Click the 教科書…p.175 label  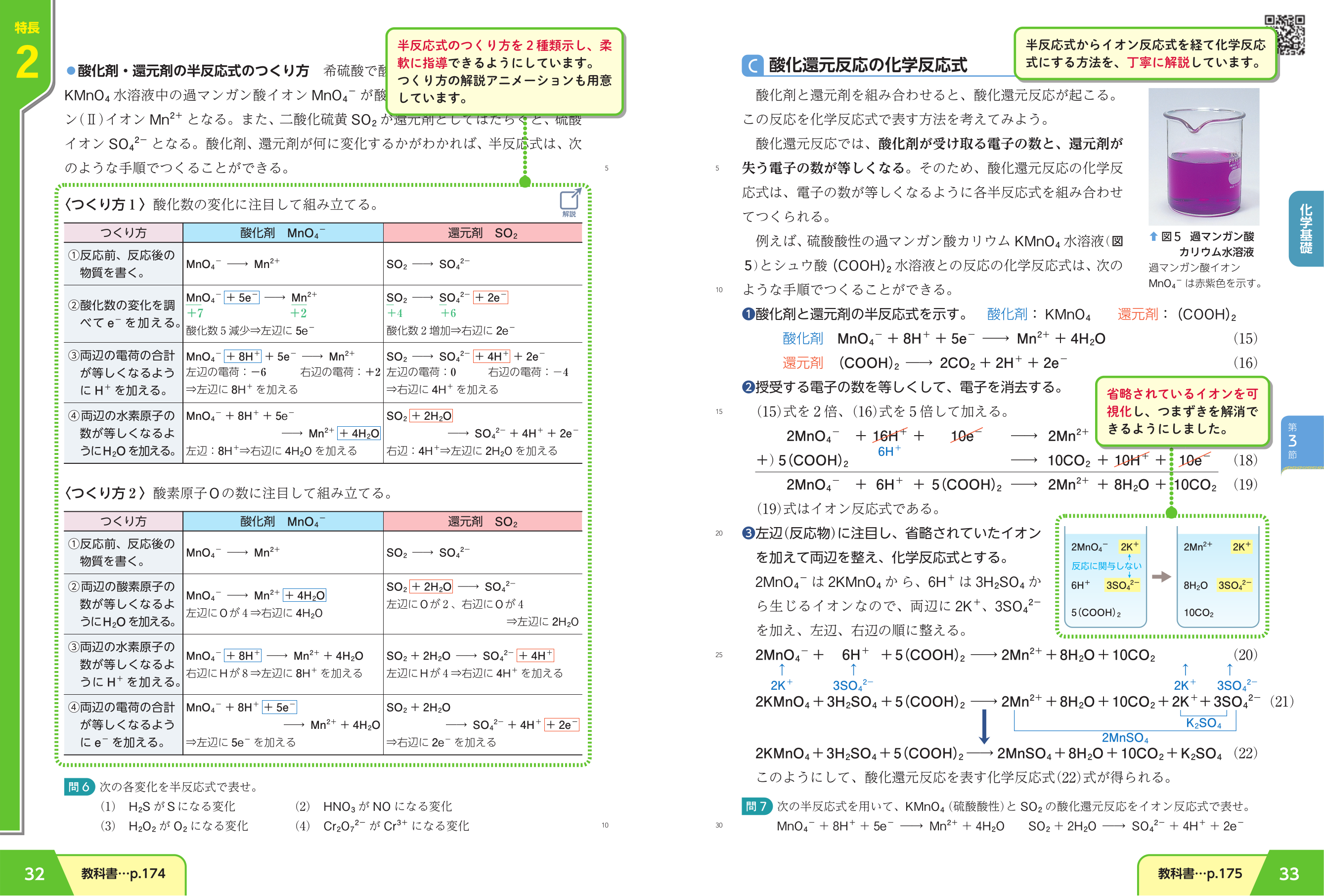coord(1200,873)
